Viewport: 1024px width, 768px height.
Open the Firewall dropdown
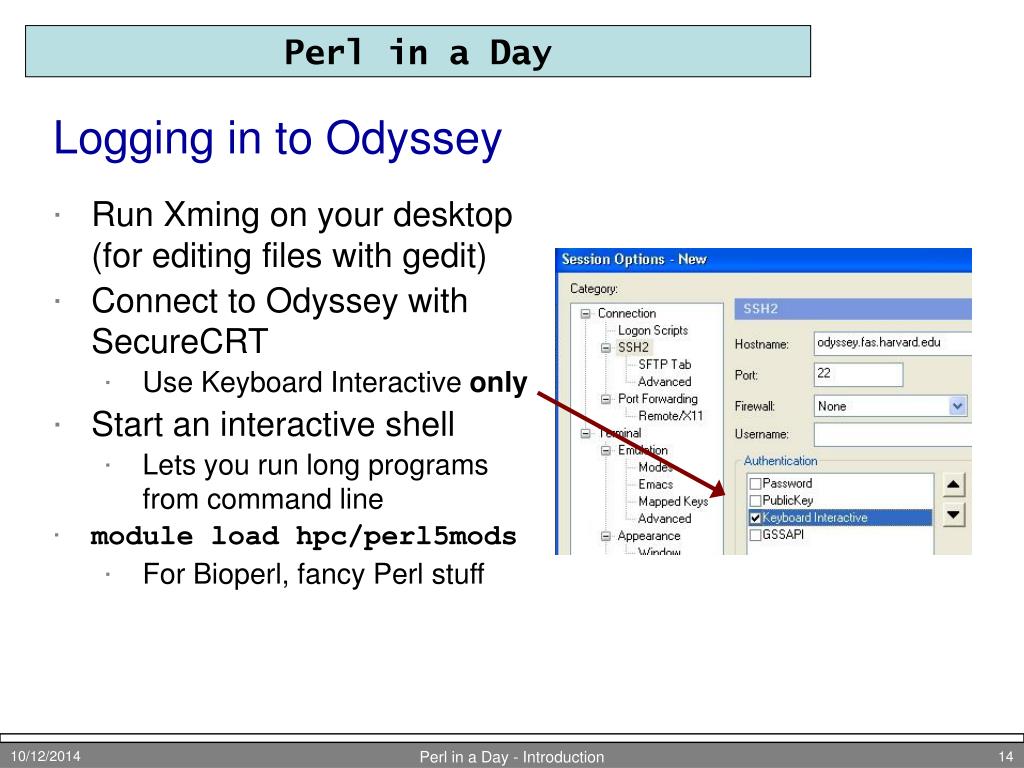point(957,406)
